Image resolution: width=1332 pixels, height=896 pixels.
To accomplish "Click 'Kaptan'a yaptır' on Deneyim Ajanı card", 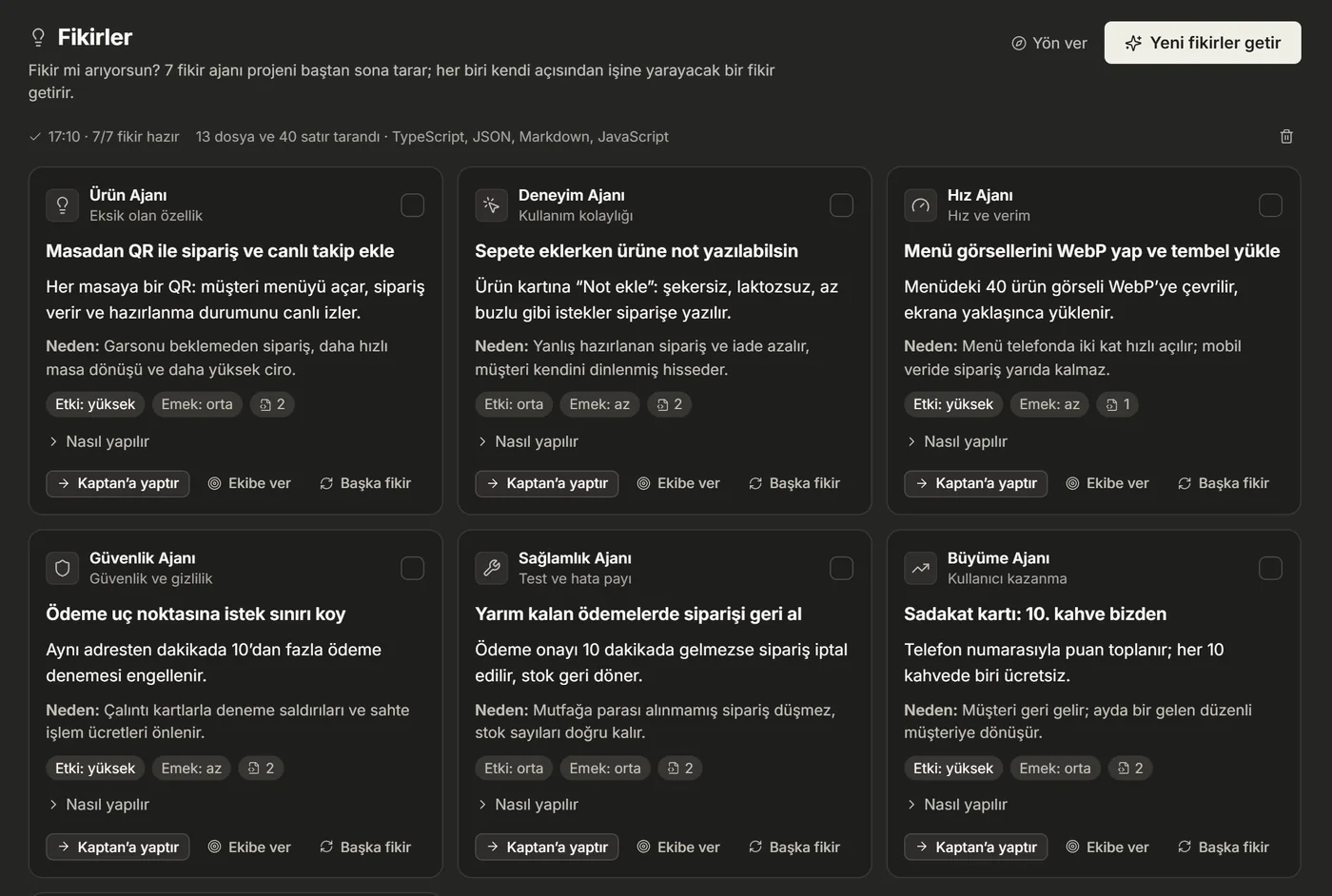I will coord(547,483).
